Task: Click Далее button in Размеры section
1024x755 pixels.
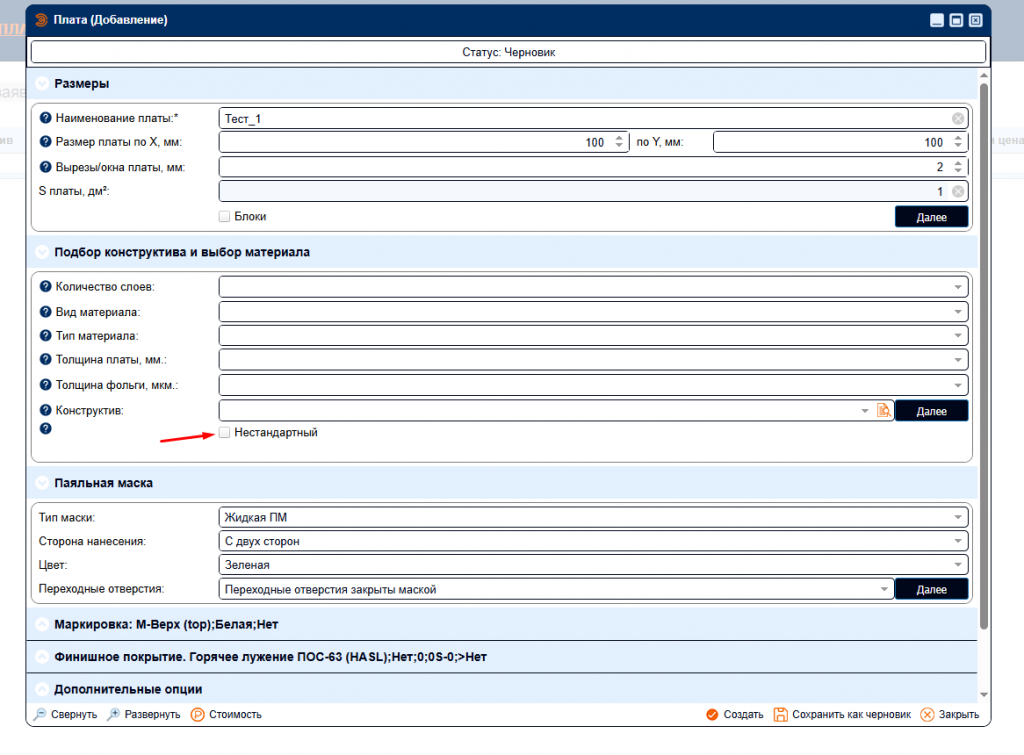Action: coord(931,216)
